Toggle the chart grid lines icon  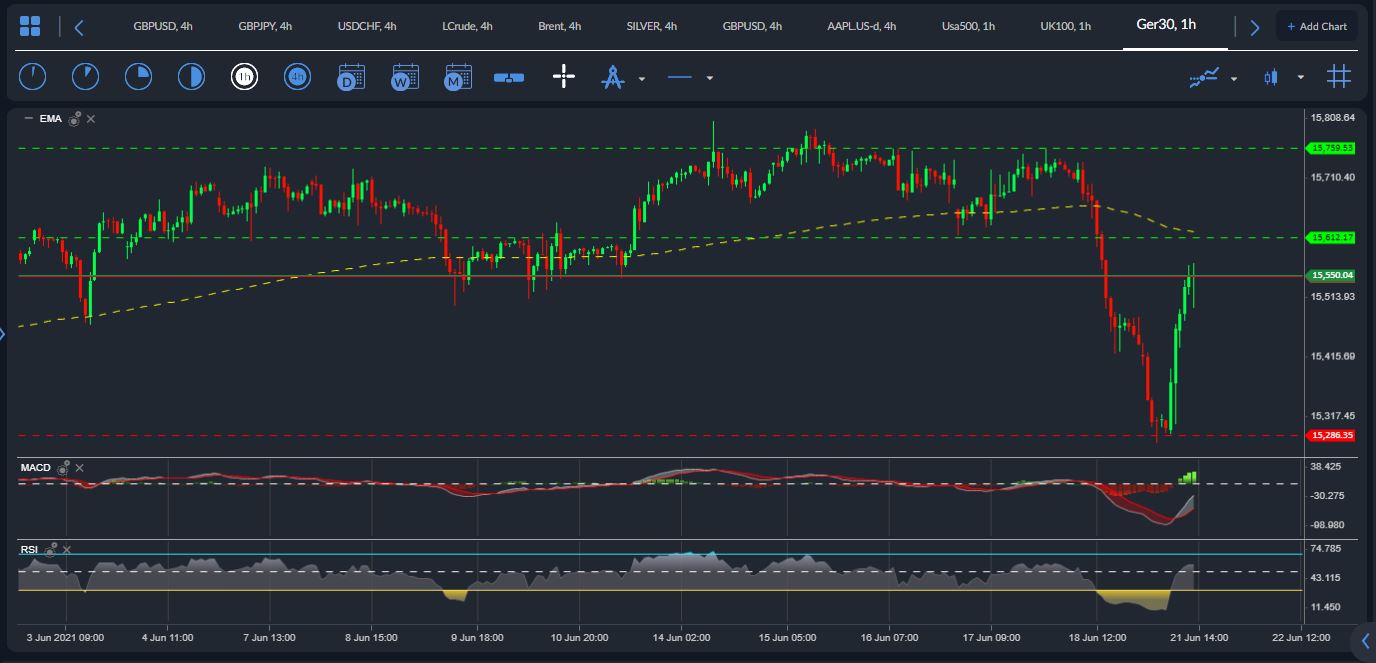(1339, 76)
